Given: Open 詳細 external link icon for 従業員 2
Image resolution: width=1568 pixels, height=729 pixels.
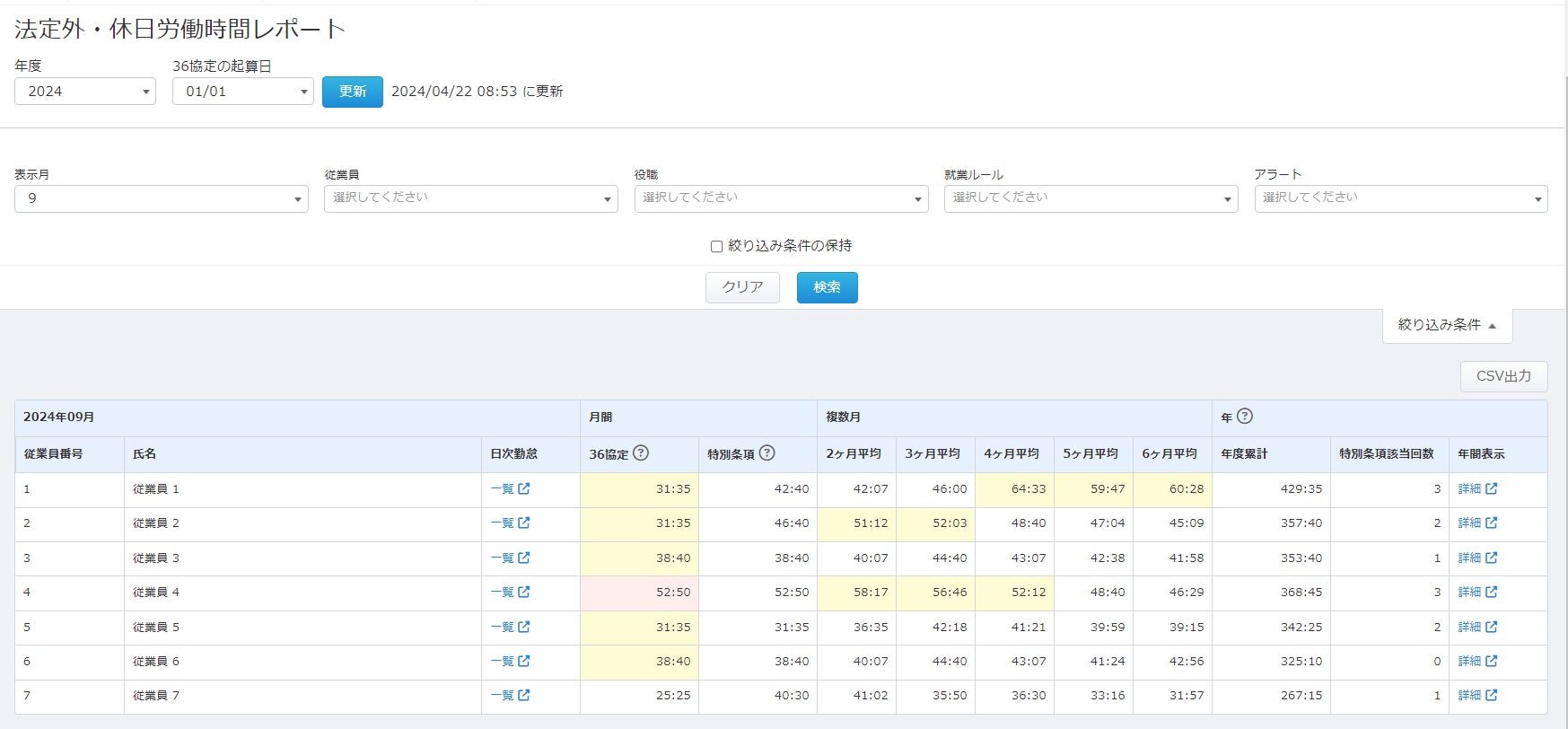Looking at the screenshot, I should [x=1491, y=523].
